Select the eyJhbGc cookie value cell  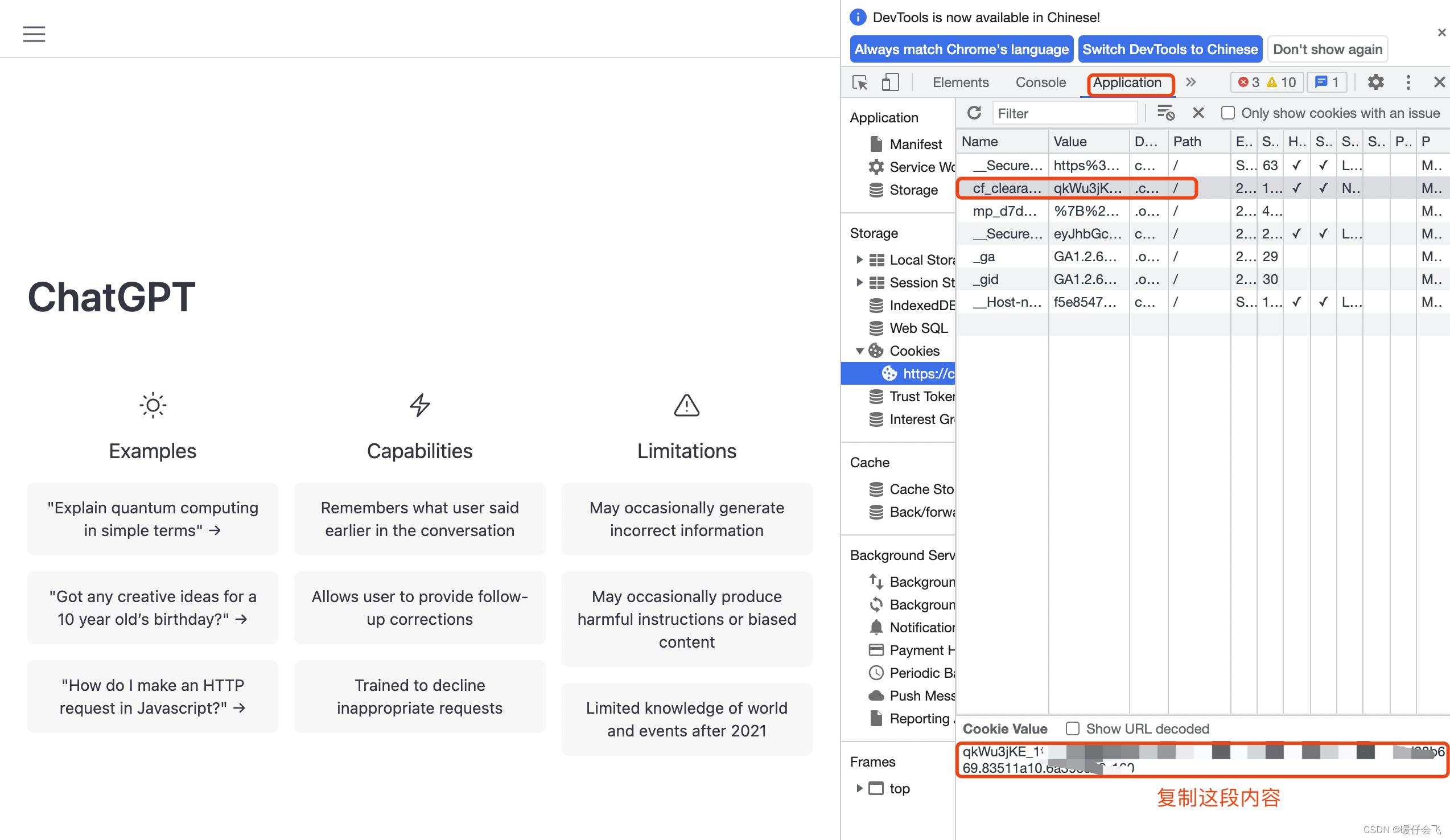click(x=1089, y=233)
